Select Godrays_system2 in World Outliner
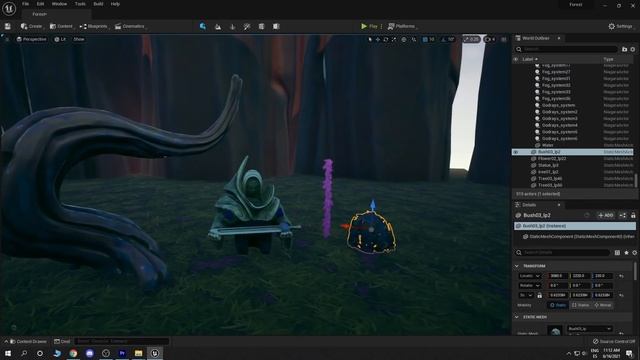This screenshot has width=640, height=360. (559, 112)
